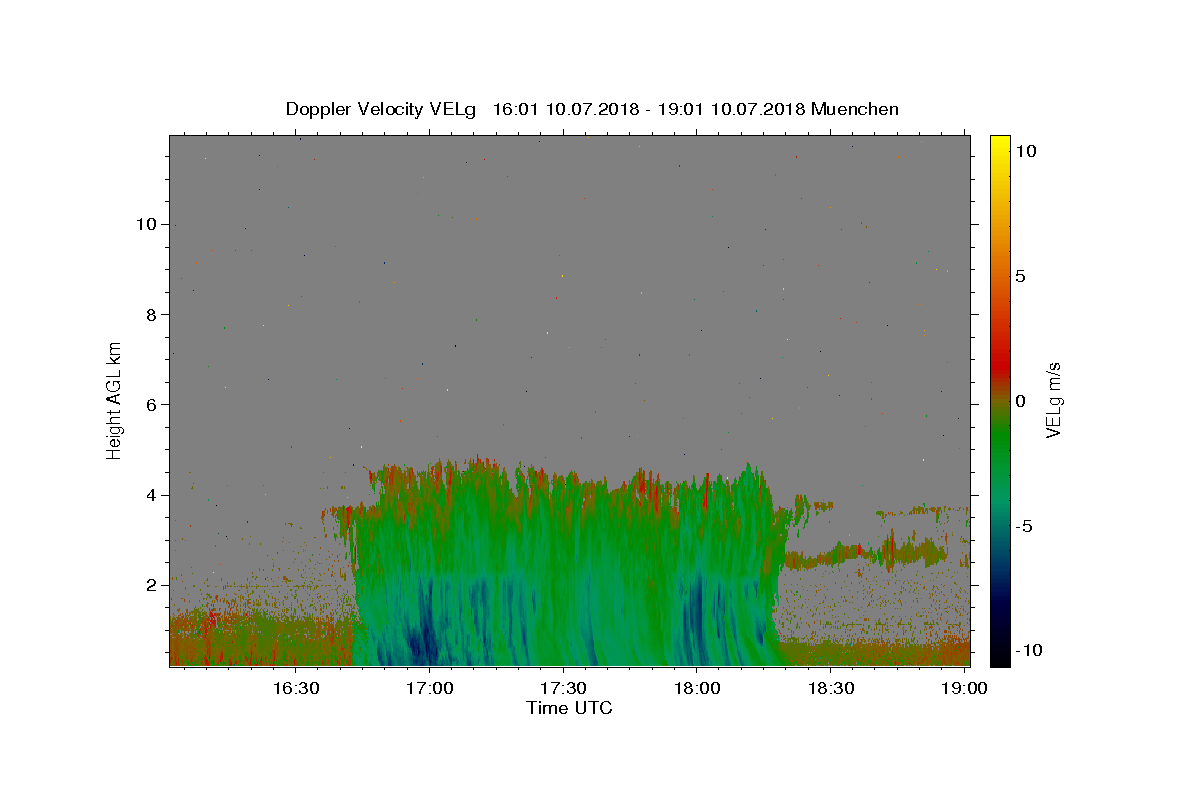
Task: Click the colorbar value '0'
Action: (x=1020, y=401)
